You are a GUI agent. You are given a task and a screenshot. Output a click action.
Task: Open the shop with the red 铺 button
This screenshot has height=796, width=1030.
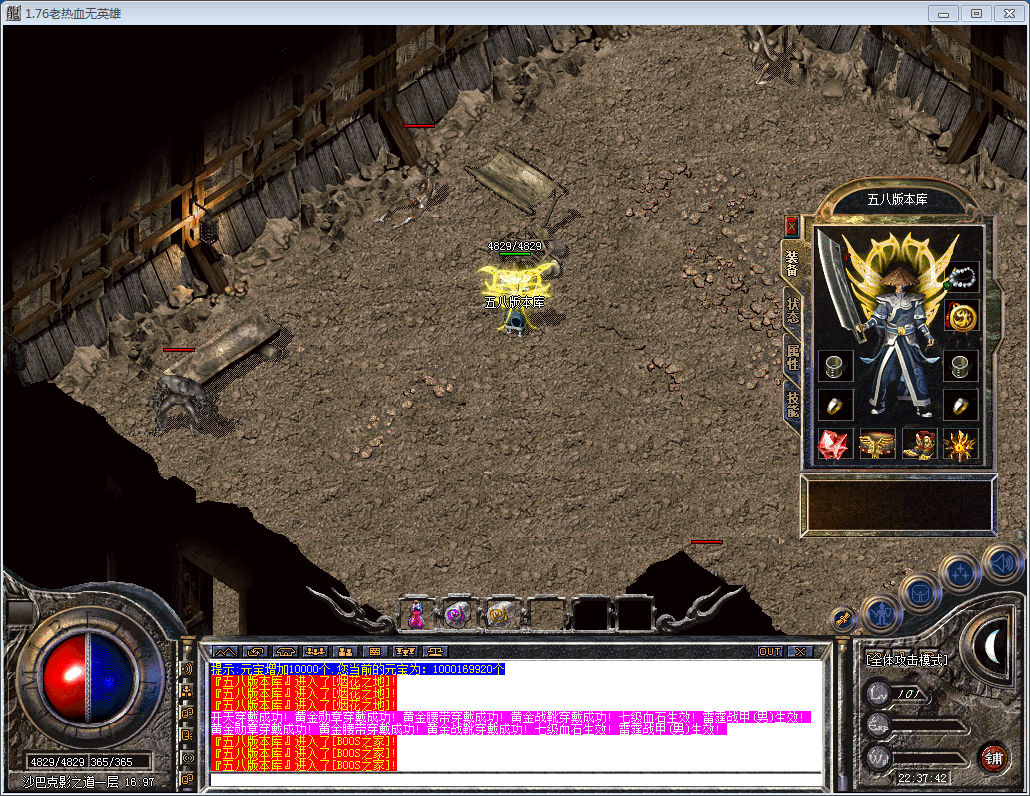point(993,759)
